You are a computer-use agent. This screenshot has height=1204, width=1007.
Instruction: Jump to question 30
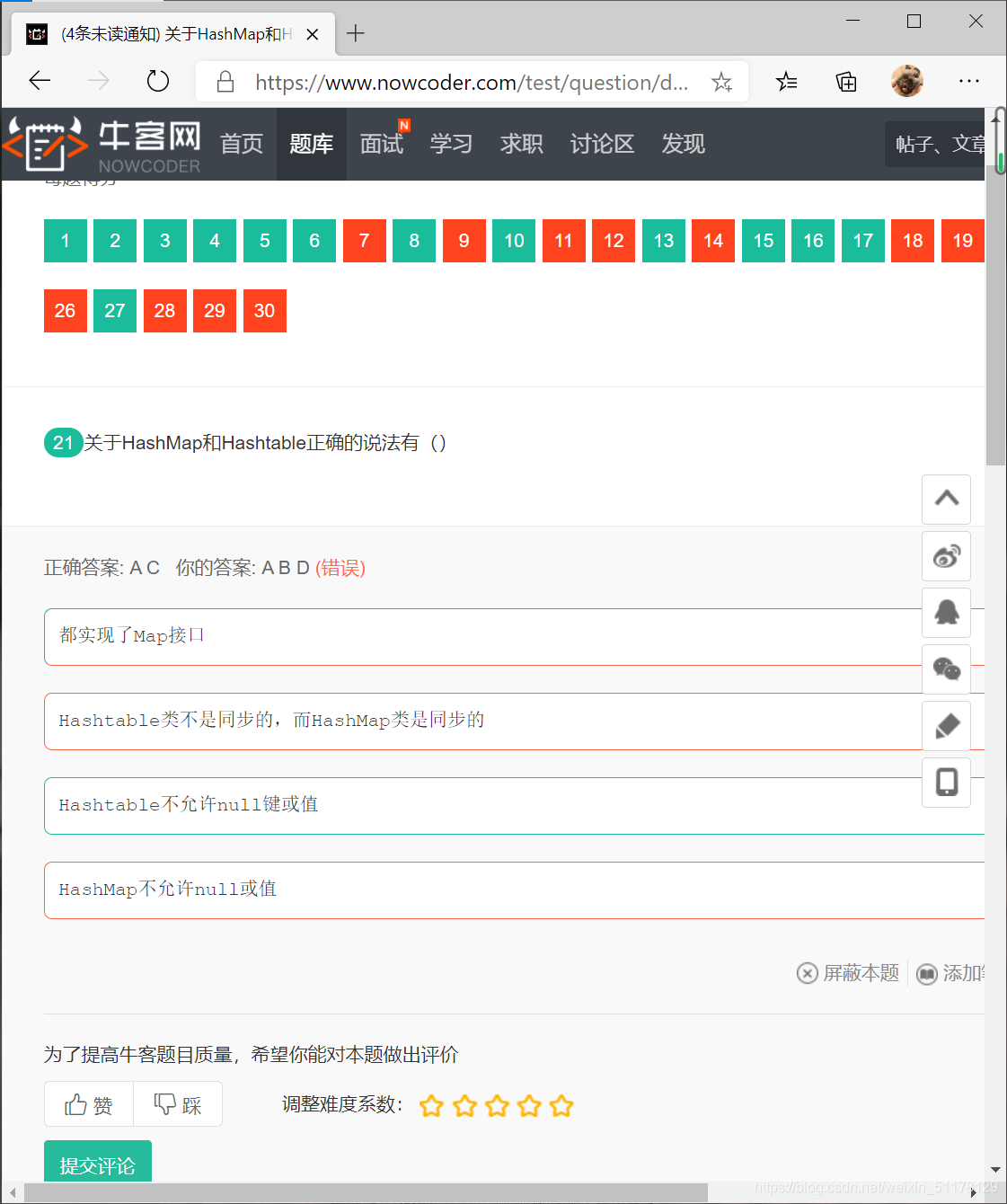[x=265, y=311]
